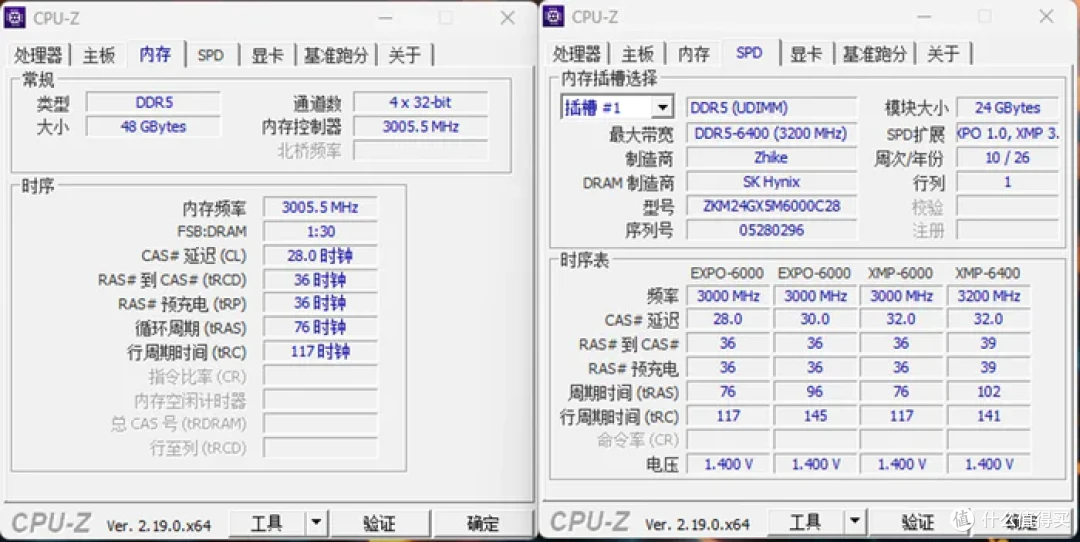Minimize the right CPU-Z window
1080x542 pixels.
[x=924, y=17]
